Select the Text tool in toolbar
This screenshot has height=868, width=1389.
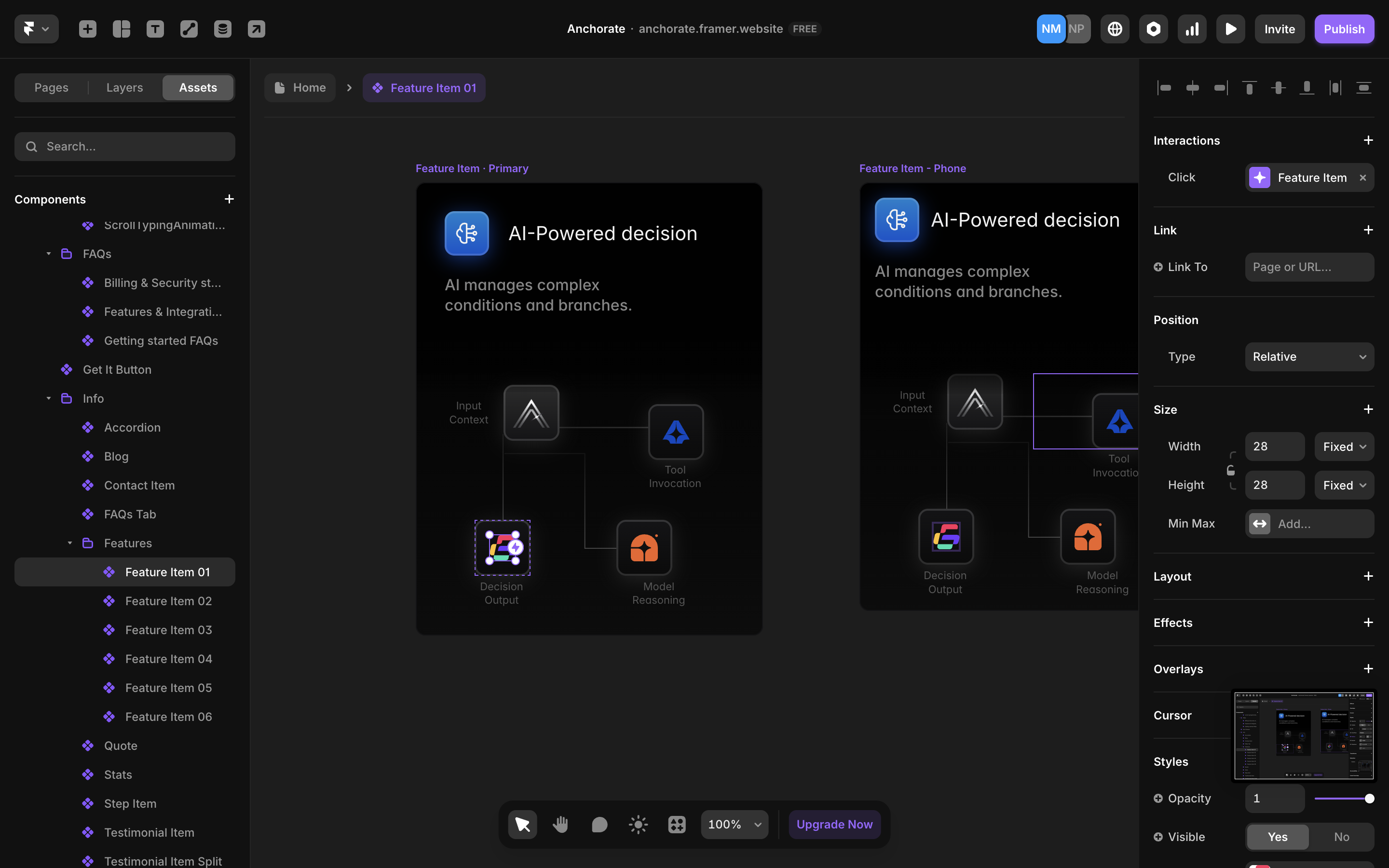155,29
